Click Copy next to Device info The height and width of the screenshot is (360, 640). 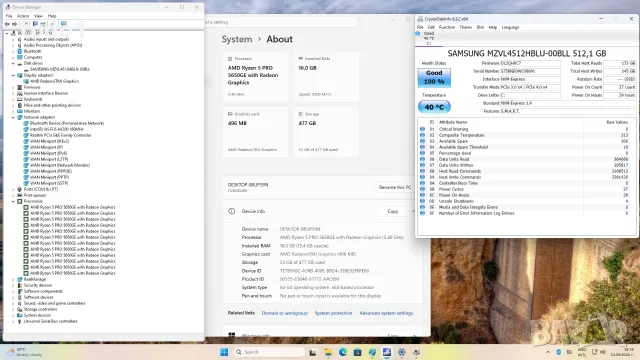(393, 211)
